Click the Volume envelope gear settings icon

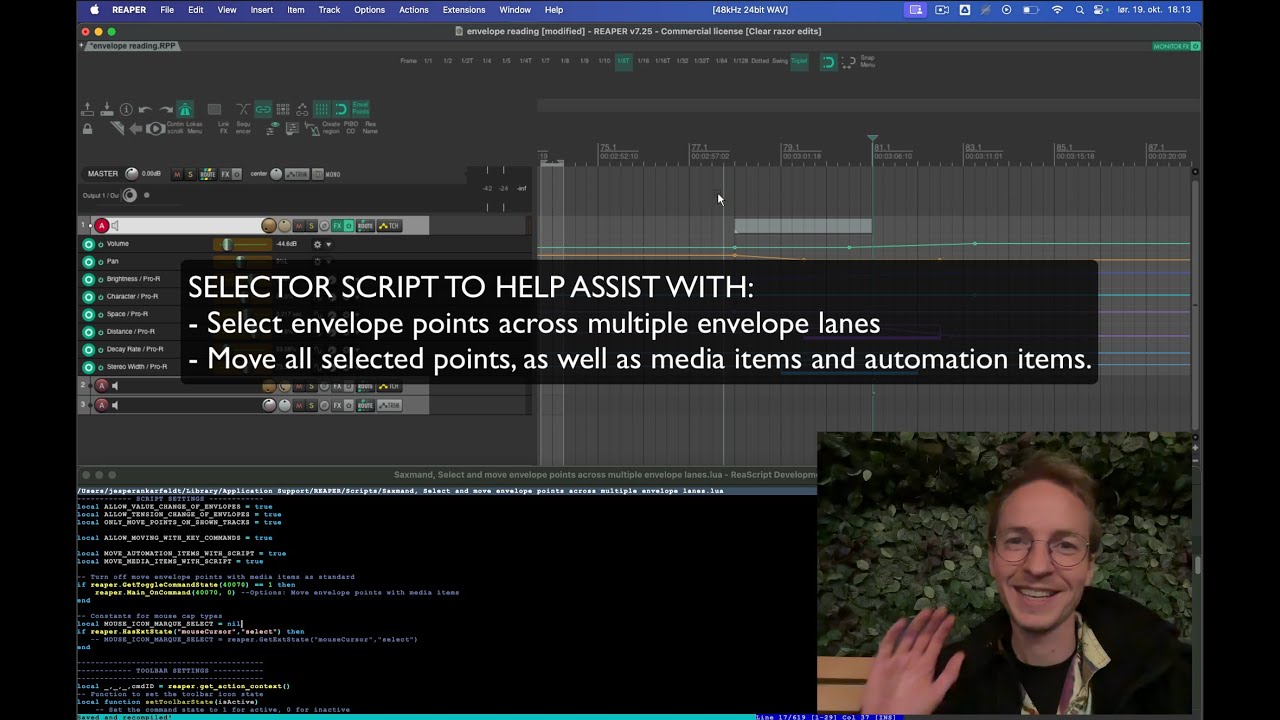[318, 244]
